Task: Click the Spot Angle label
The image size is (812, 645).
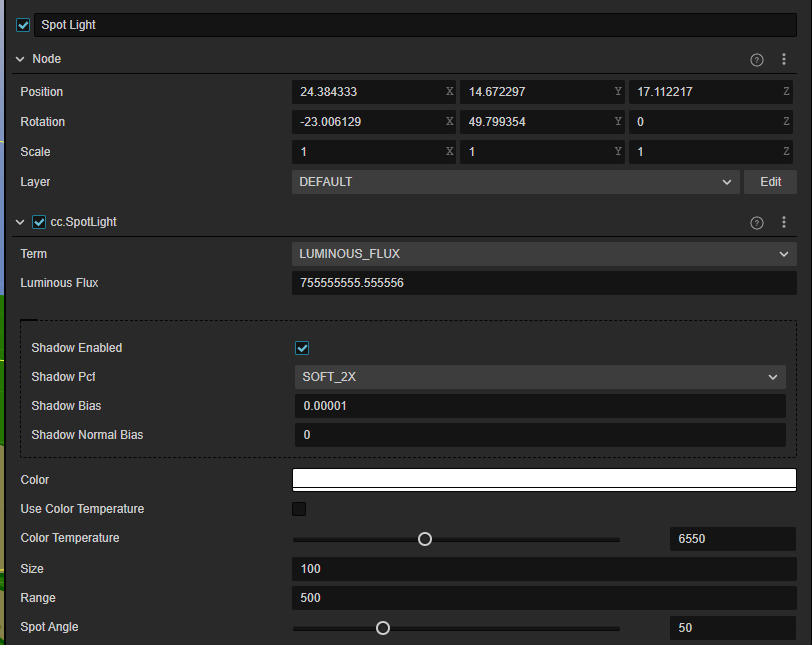Action: pyautogui.click(x=49, y=627)
